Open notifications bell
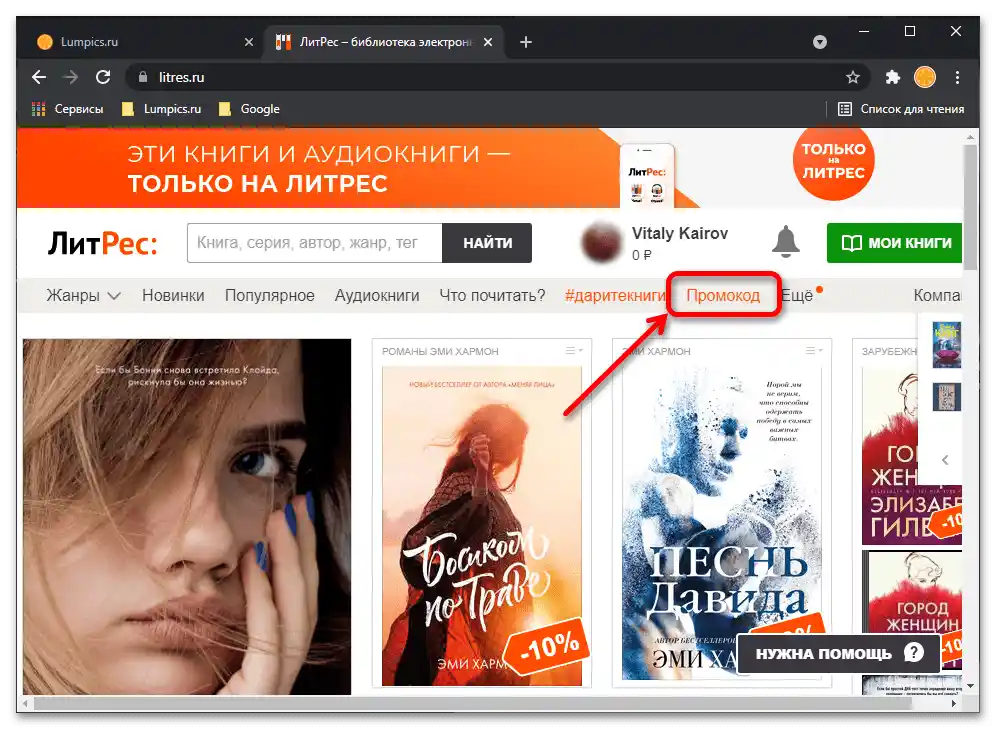This screenshot has height=729, width=996. [x=786, y=242]
